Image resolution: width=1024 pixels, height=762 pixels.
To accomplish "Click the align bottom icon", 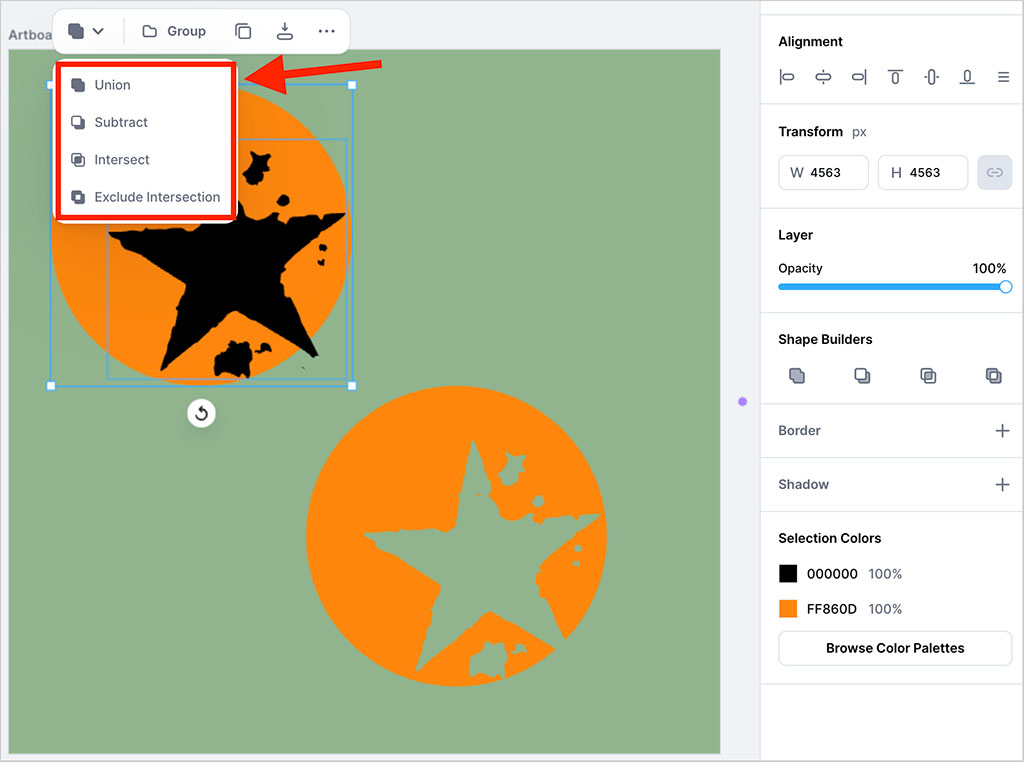I will 967,77.
